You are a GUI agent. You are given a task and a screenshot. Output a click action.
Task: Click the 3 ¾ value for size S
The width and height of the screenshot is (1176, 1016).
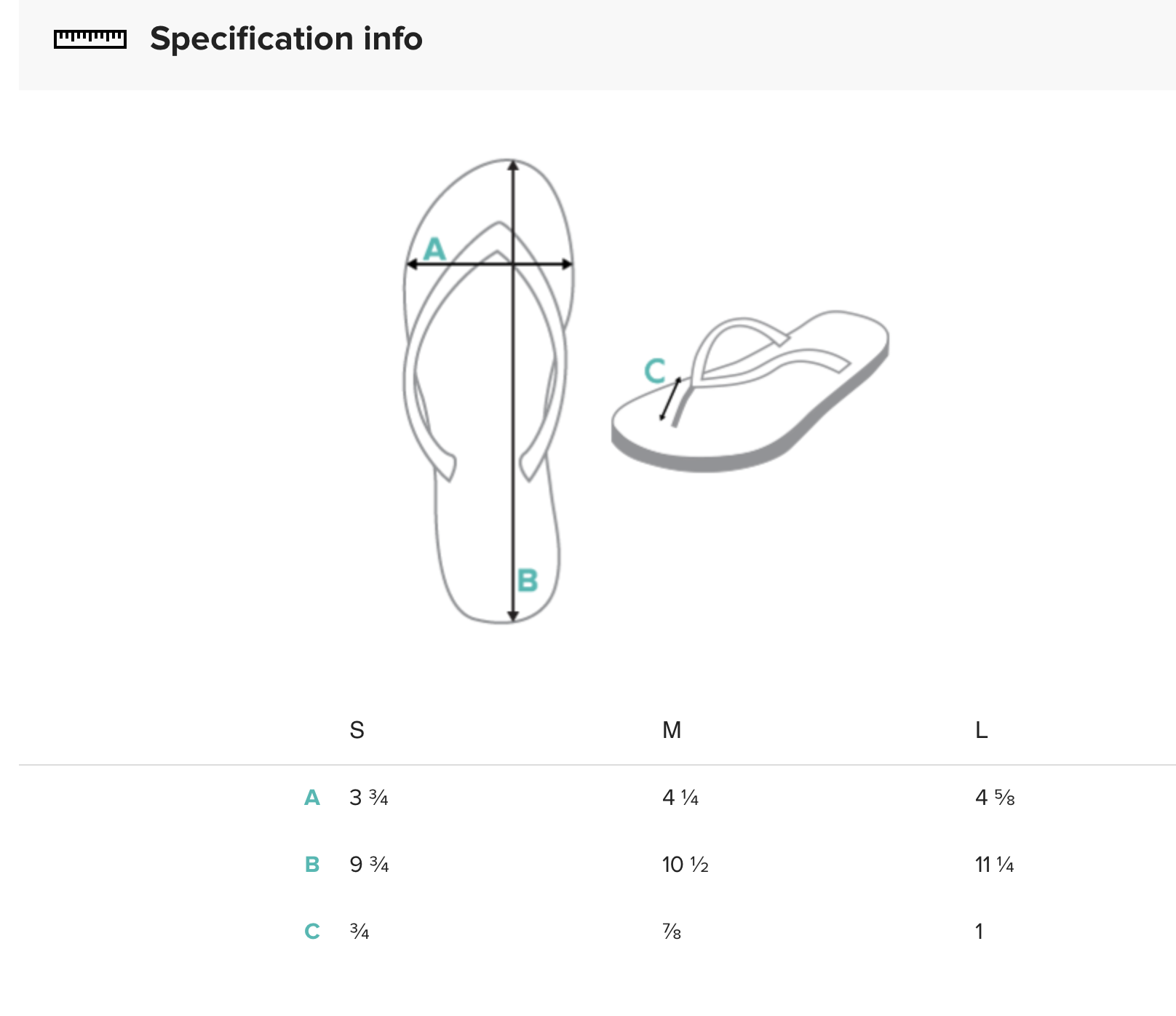click(x=368, y=798)
